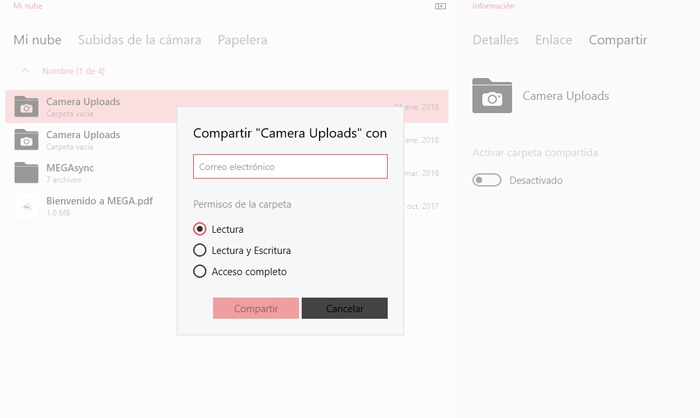This screenshot has height=418, width=700.
Task: Select the Lectura y Escritura radio button
Action: pos(200,250)
